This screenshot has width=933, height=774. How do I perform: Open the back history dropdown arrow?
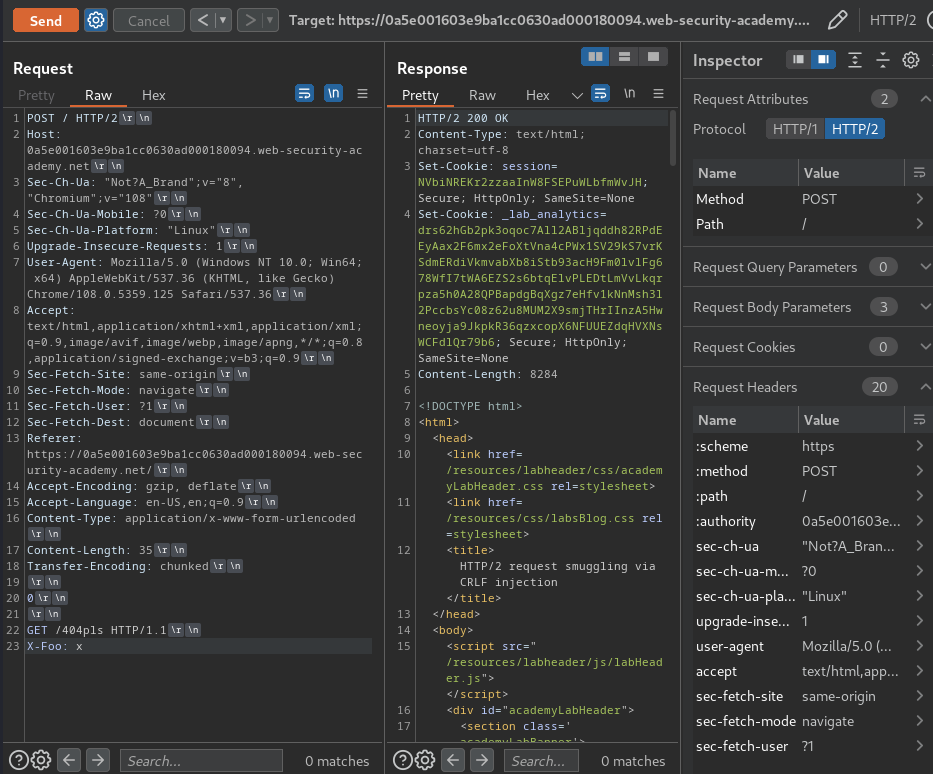[x=223, y=21]
